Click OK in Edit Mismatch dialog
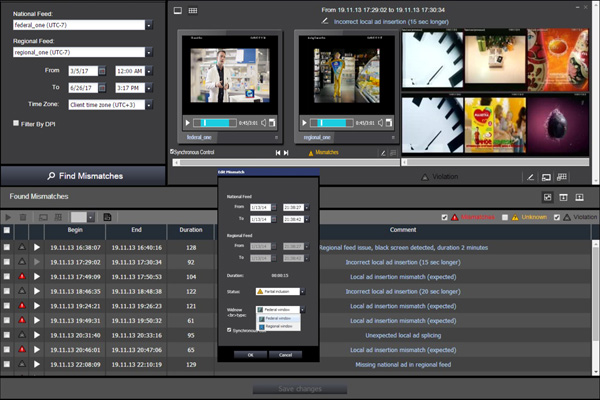Image resolution: width=600 pixels, height=400 pixels. [250, 354]
